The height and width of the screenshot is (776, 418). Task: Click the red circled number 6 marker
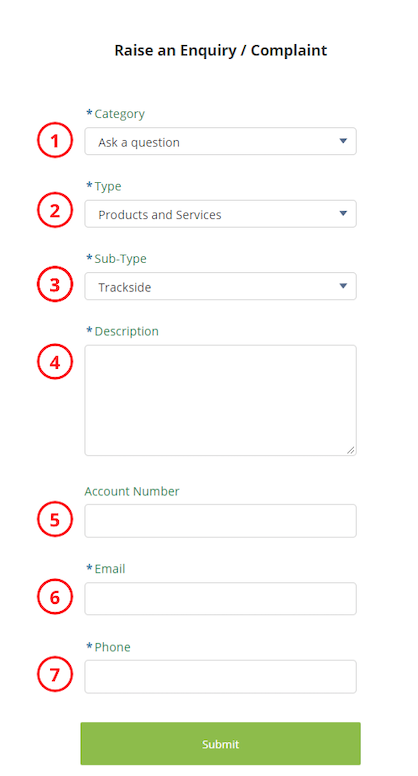55,597
